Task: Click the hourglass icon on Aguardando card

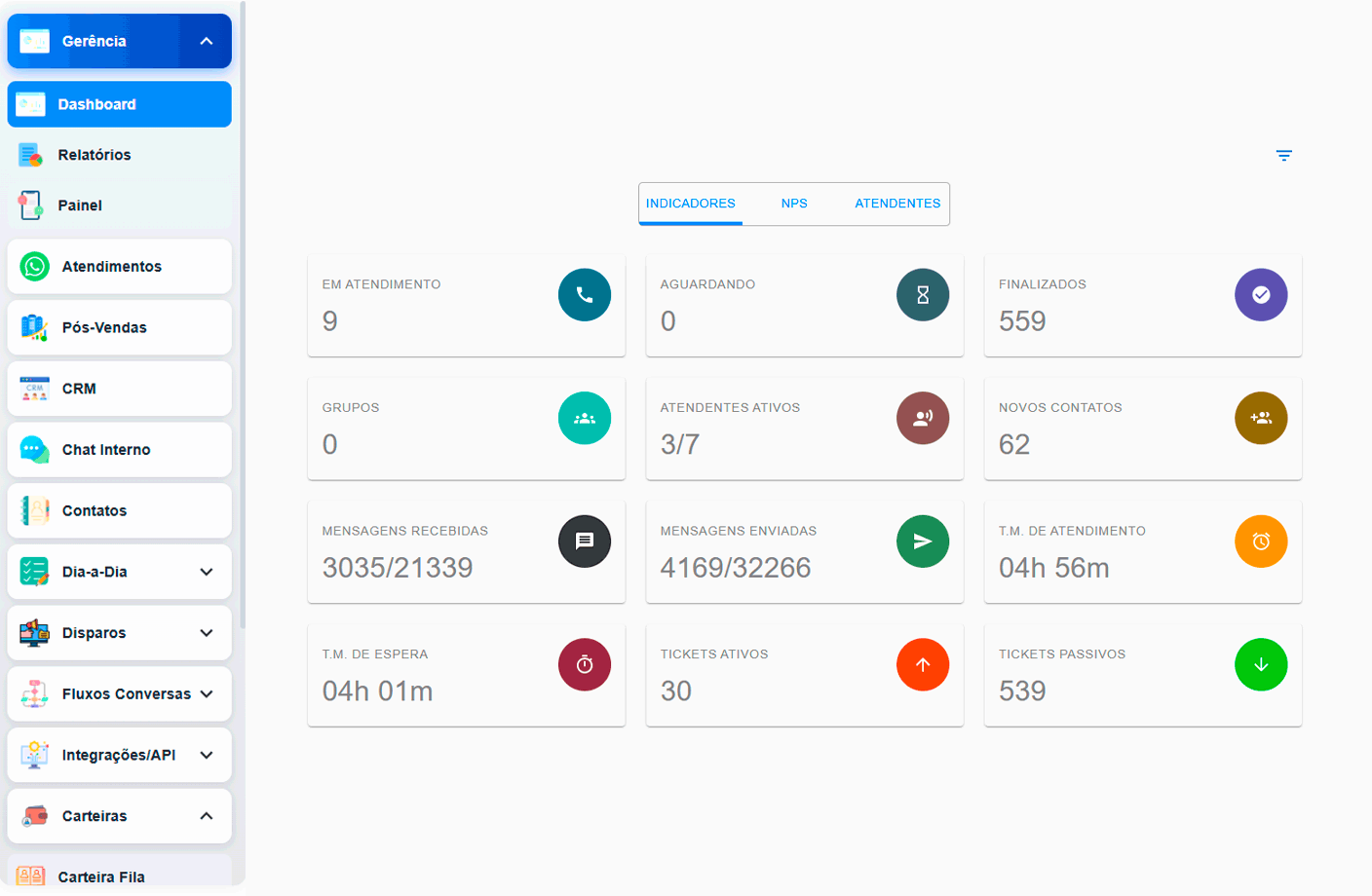Action: (923, 295)
